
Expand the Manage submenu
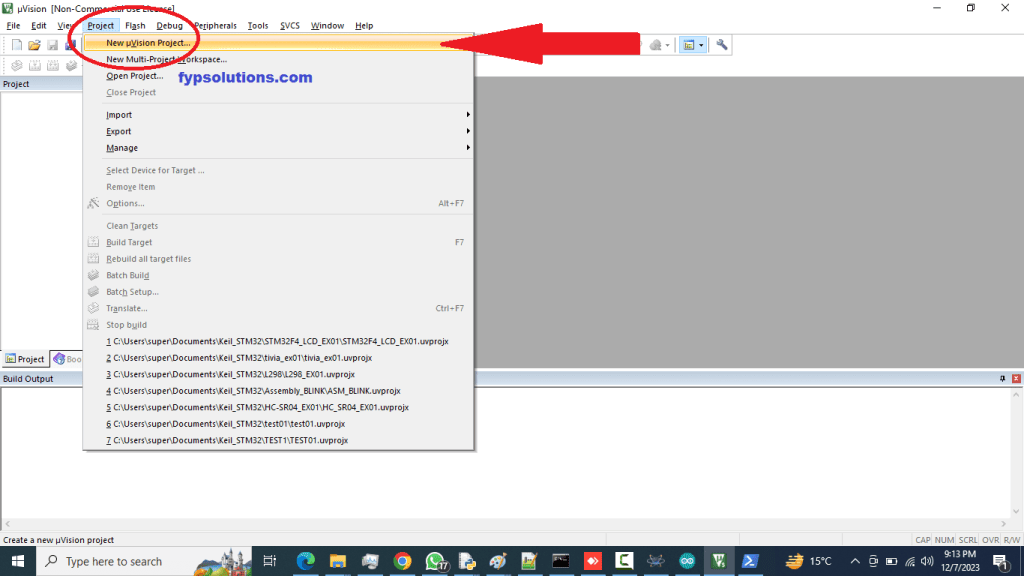(123, 148)
